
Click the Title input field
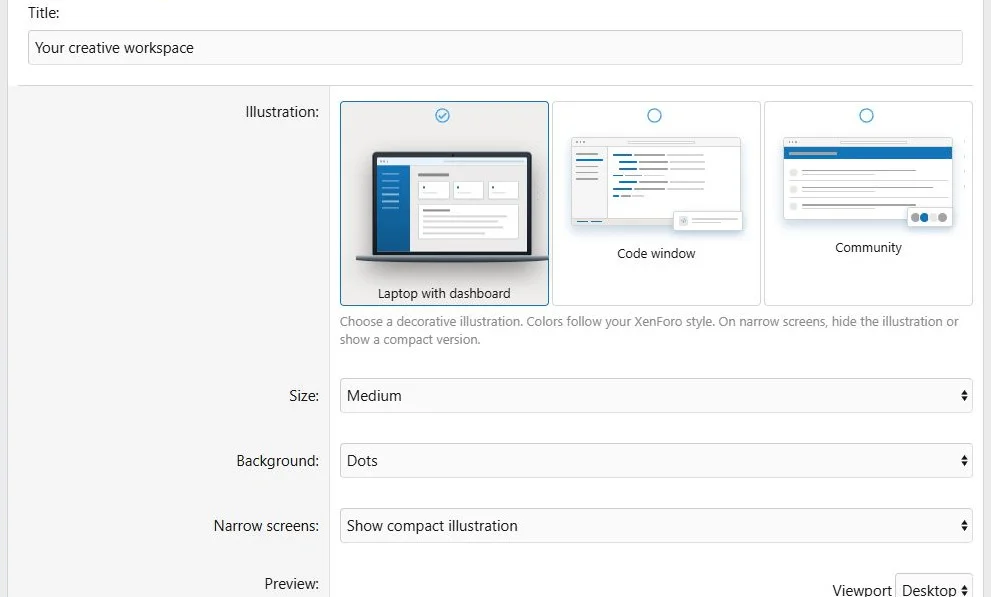pyautogui.click(x=495, y=47)
